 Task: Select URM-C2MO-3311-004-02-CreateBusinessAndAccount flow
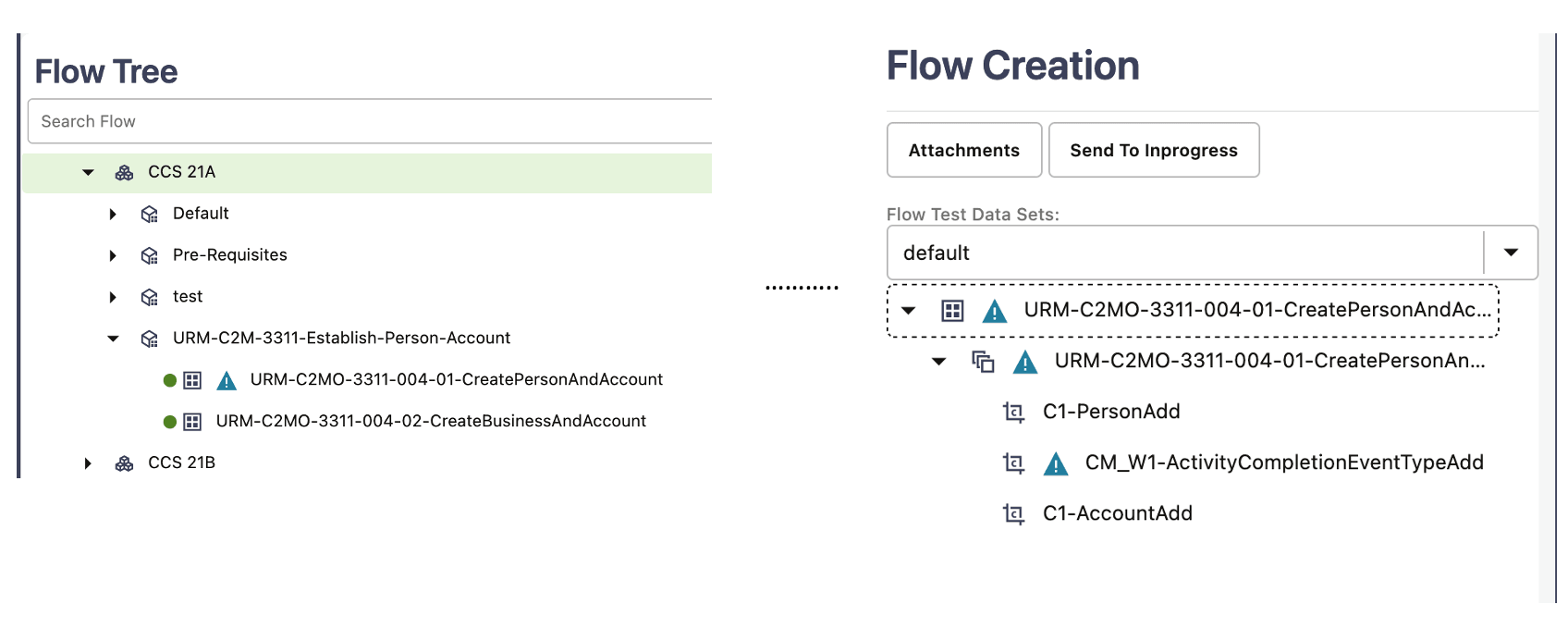tap(431, 422)
